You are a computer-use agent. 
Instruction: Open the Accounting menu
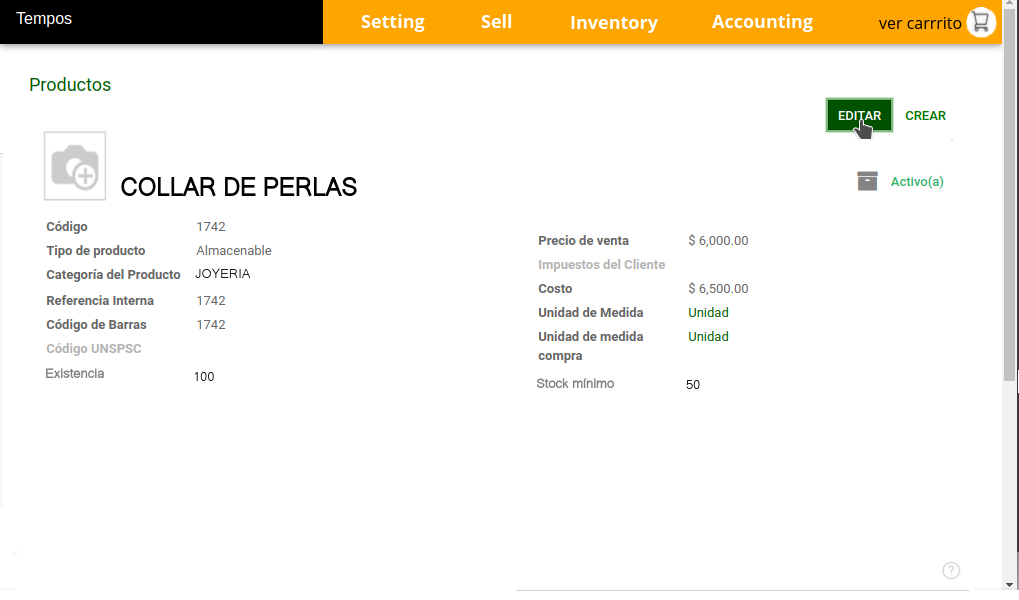762,22
